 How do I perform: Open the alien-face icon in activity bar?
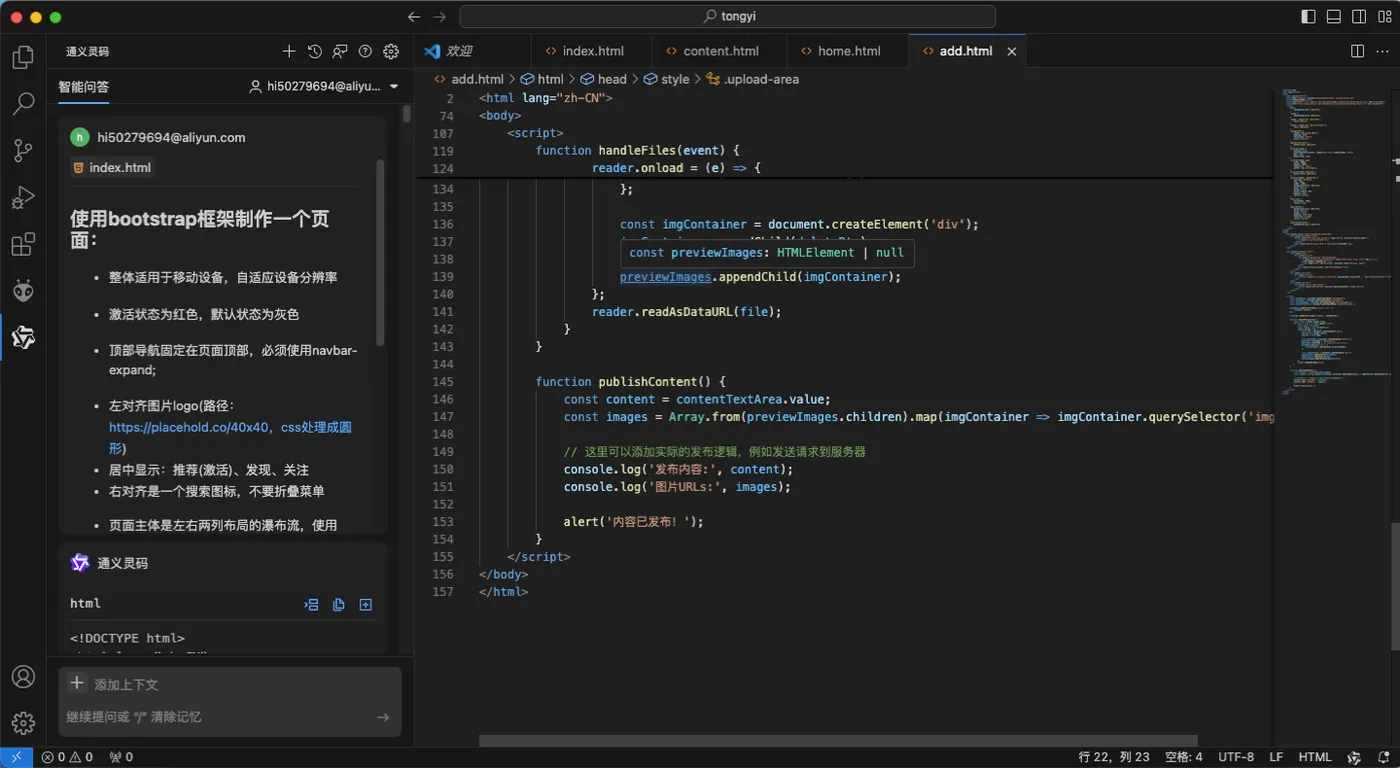(x=23, y=291)
